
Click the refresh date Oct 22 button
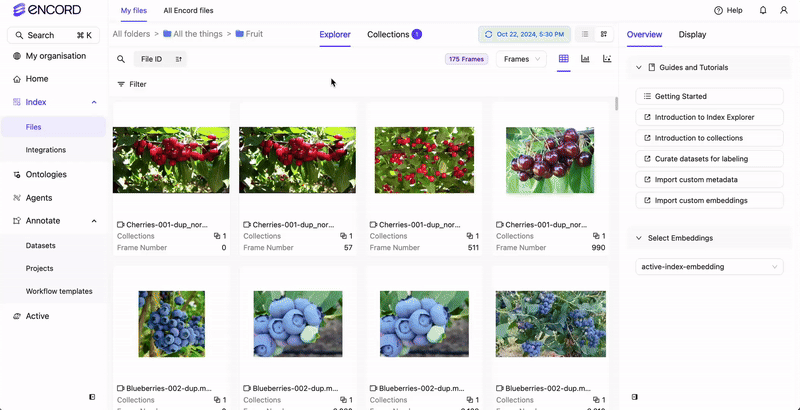click(x=524, y=35)
